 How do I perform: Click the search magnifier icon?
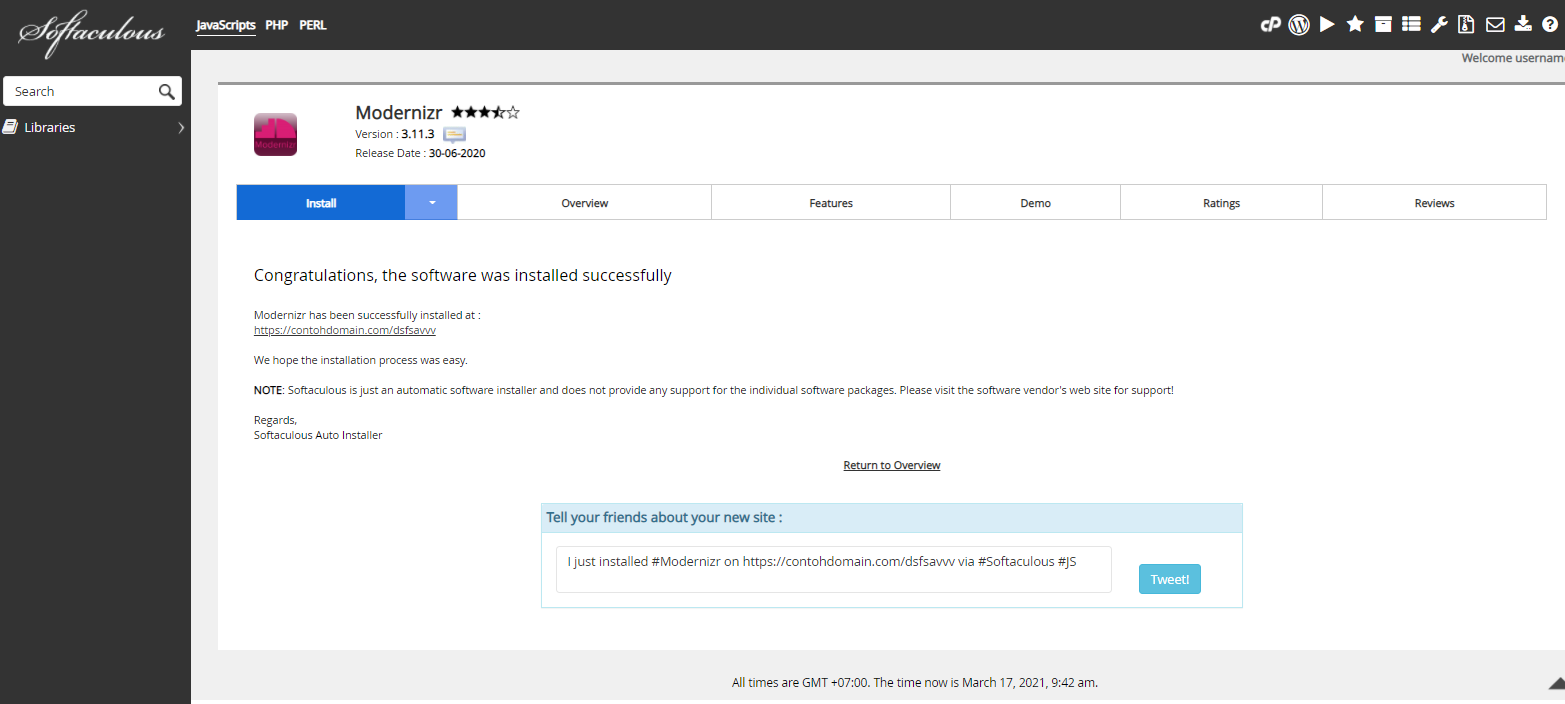(x=167, y=92)
